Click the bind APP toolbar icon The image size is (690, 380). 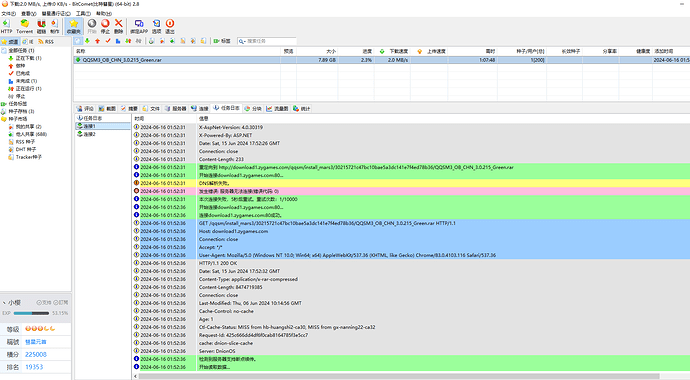tap(139, 26)
